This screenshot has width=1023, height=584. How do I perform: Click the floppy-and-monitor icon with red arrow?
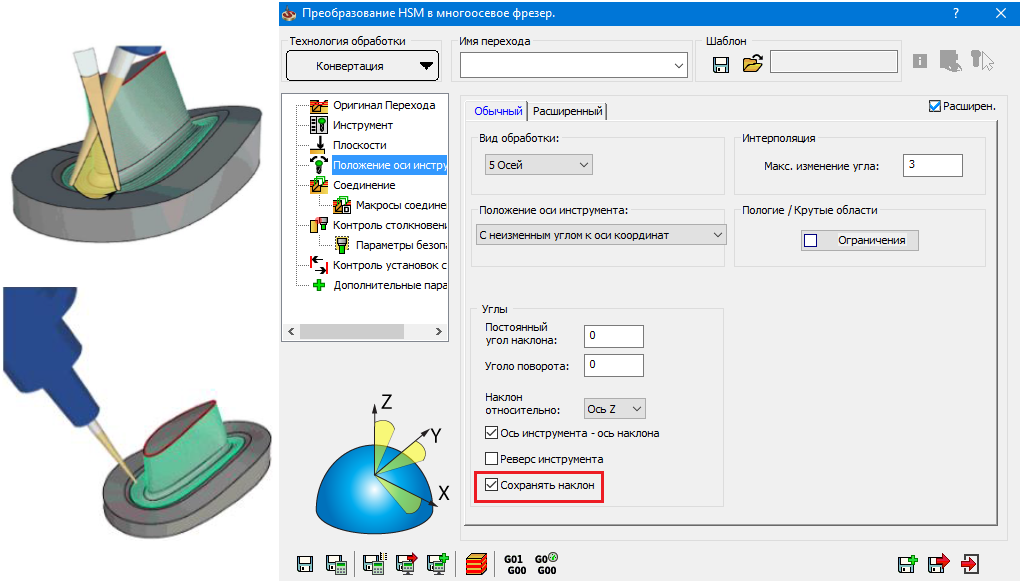[406, 564]
